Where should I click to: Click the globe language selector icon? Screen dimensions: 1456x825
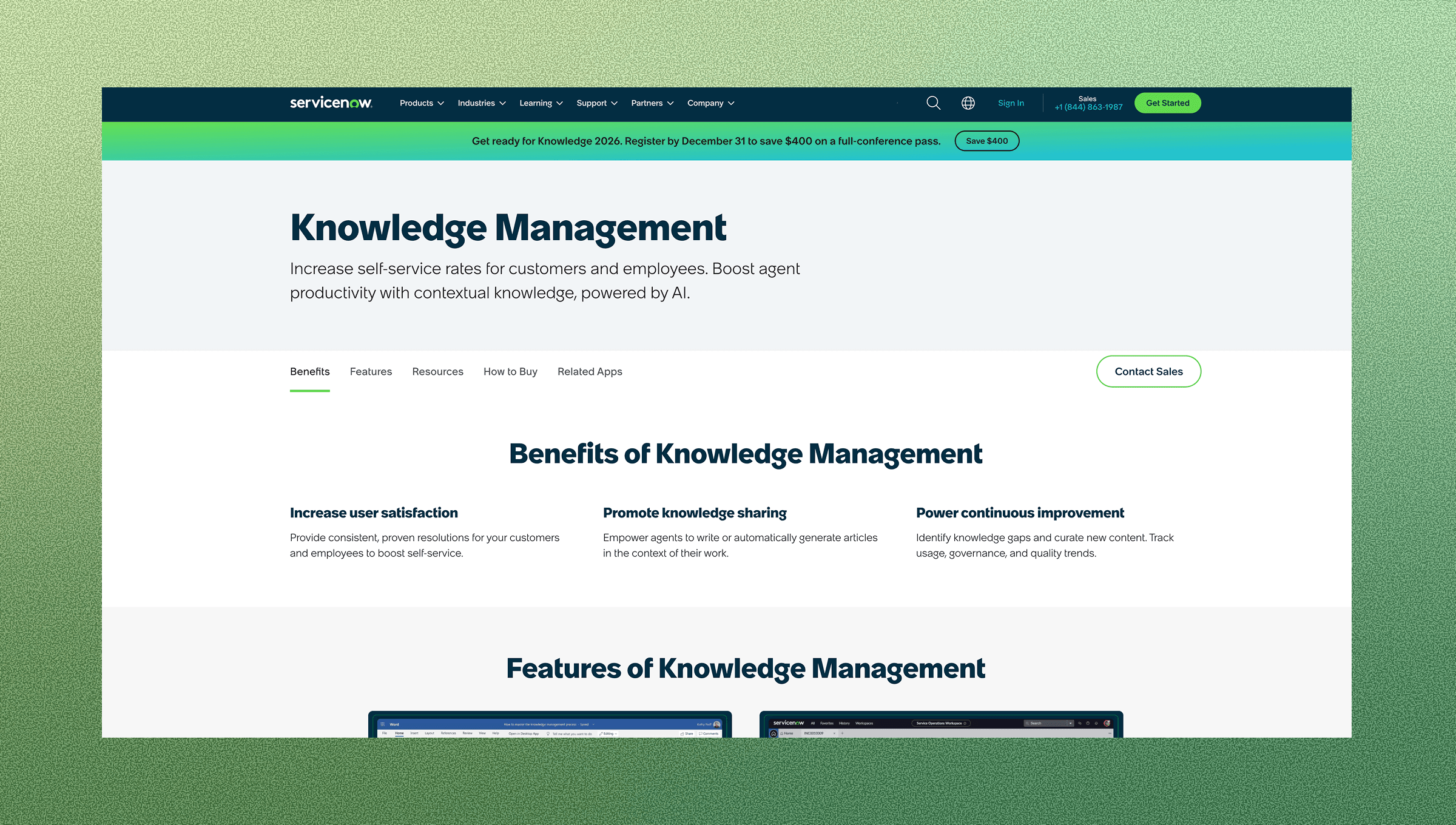point(968,103)
